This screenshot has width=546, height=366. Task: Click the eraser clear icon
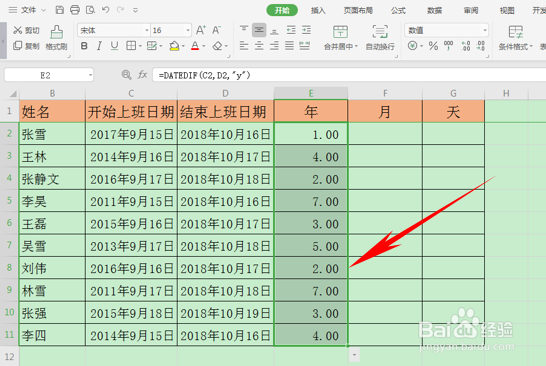pyautogui.click(x=217, y=46)
